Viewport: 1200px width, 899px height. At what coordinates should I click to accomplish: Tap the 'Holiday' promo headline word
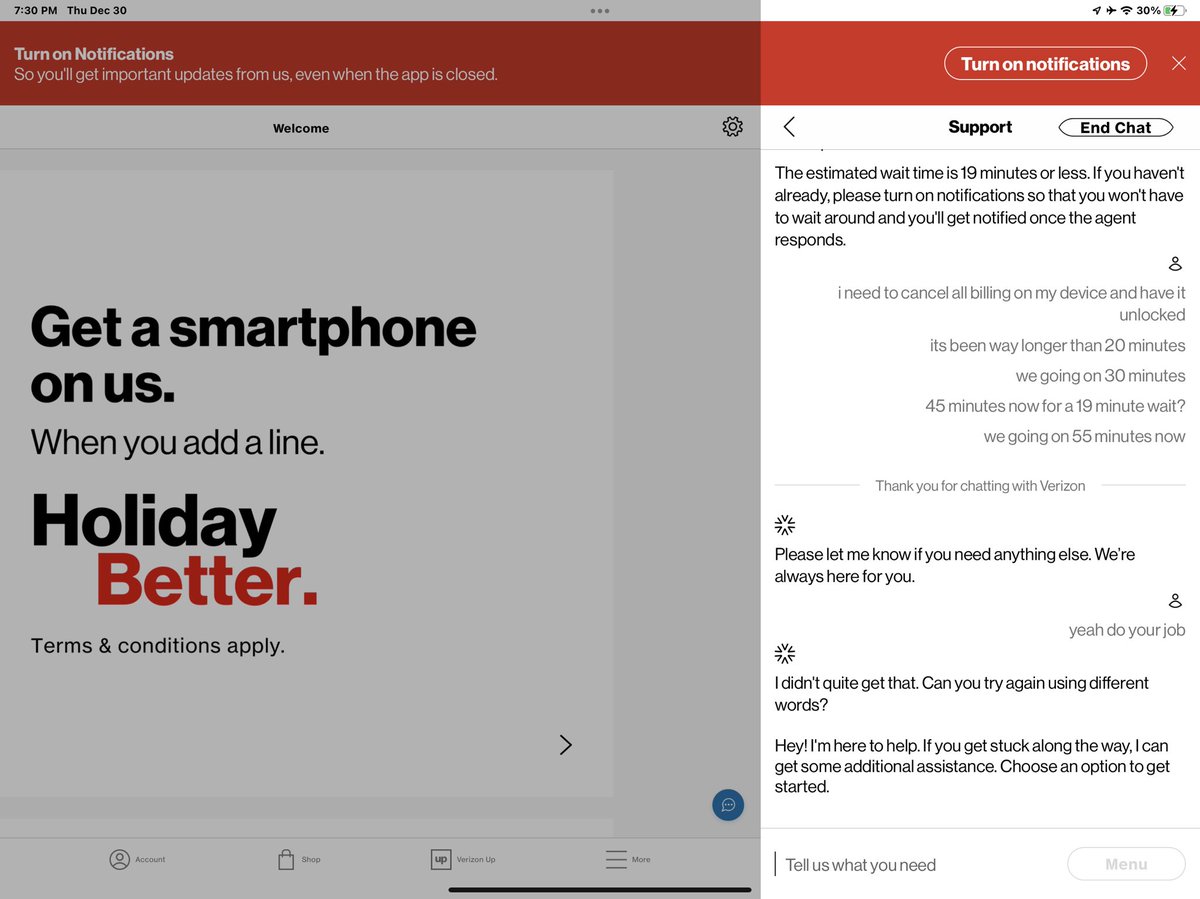pos(153,522)
